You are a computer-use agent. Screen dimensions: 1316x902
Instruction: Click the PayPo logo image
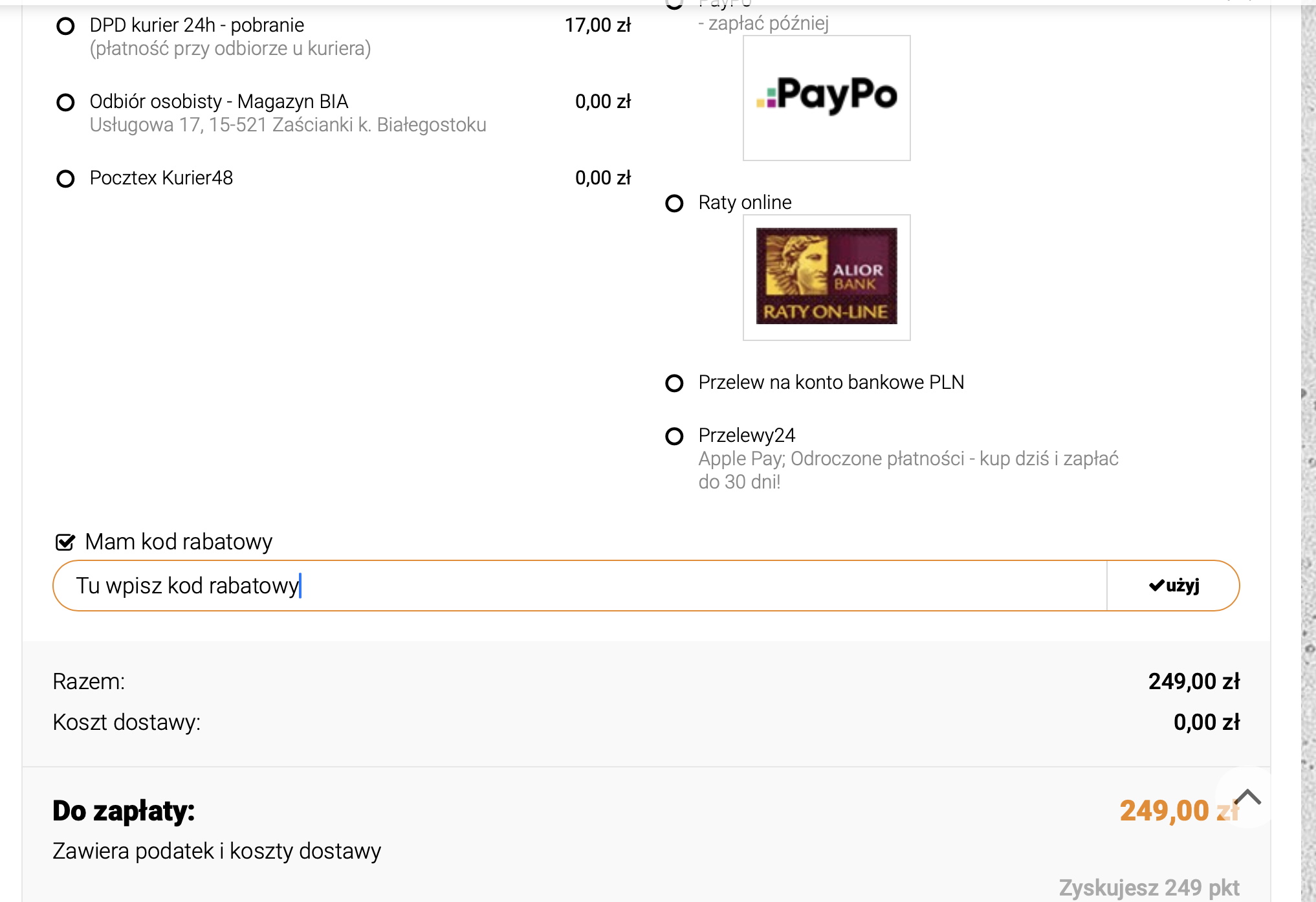click(x=827, y=98)
